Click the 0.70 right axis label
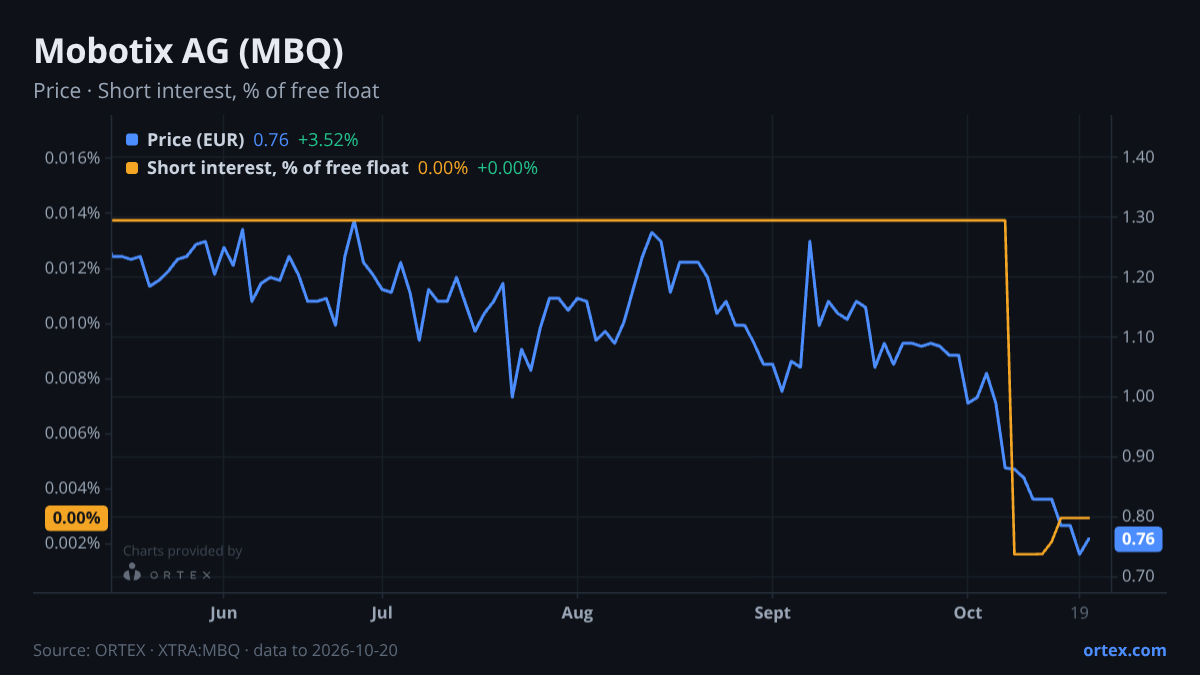 (1139, 576)
